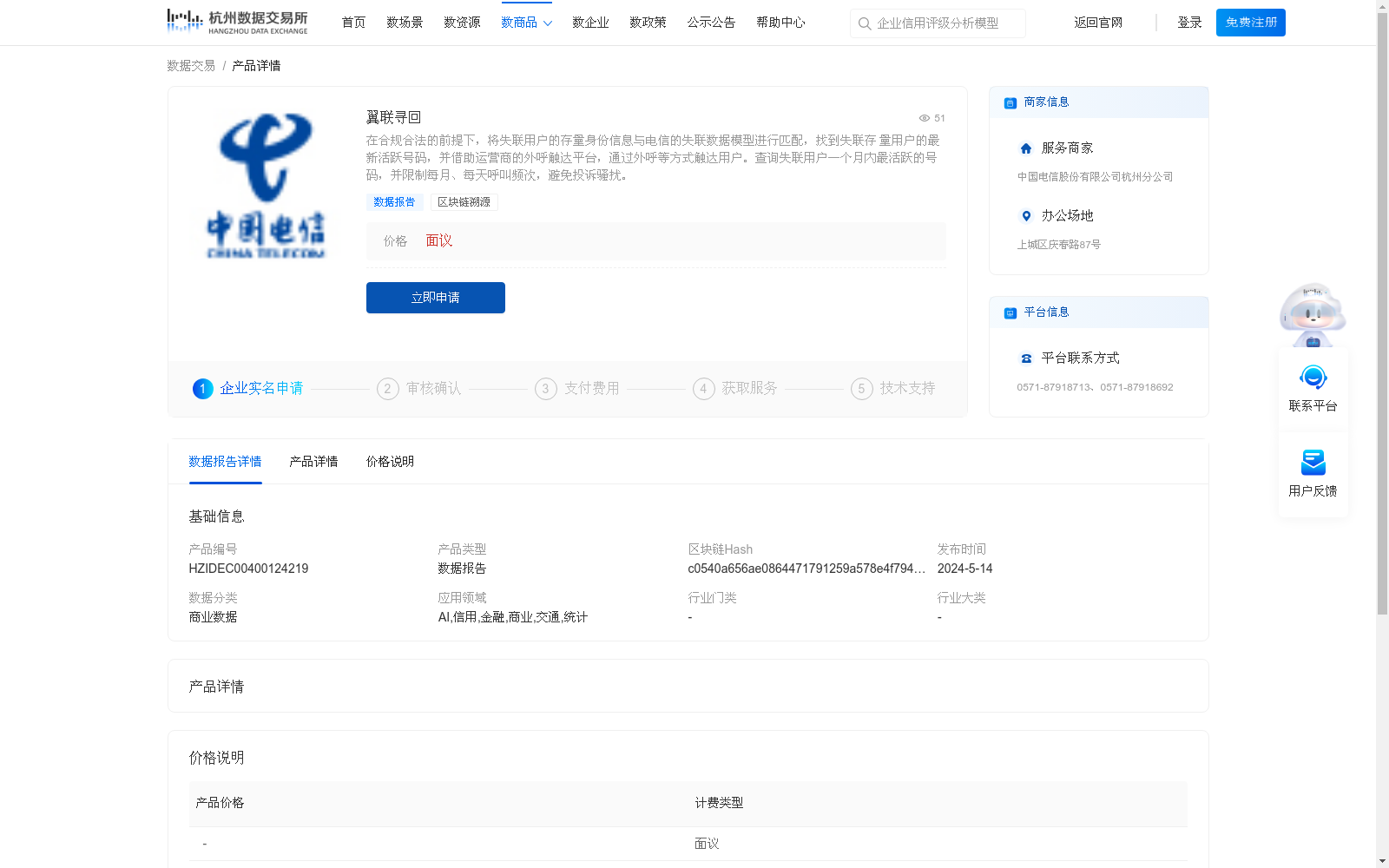Click phone numbers 0571-87918713、0571-87918692

coord(1095,387)
